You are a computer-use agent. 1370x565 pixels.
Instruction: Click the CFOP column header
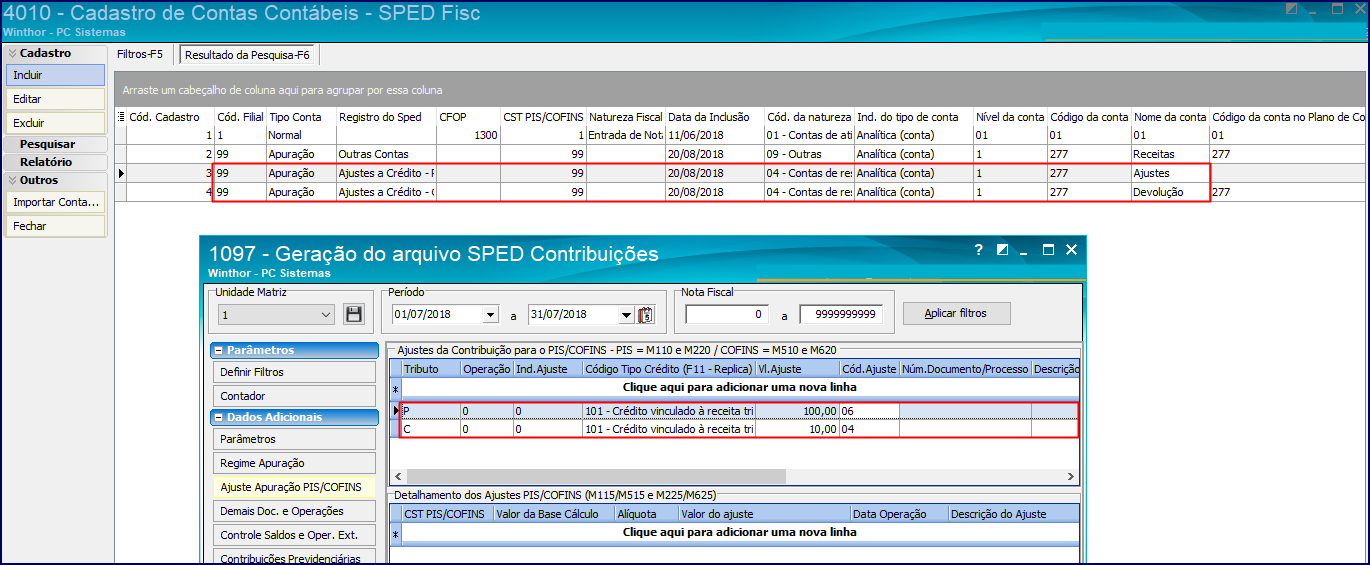tap(468, 117)
